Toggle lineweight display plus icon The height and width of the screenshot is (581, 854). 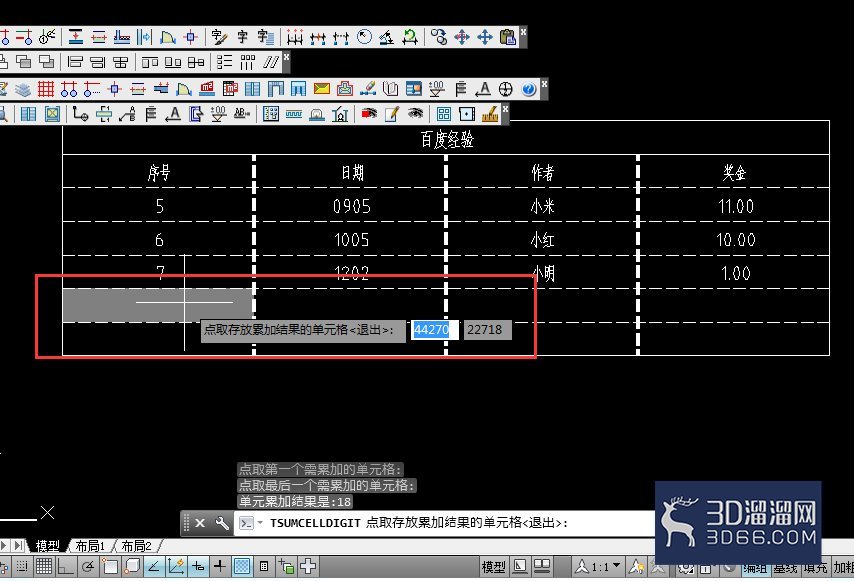coord(219,567)
